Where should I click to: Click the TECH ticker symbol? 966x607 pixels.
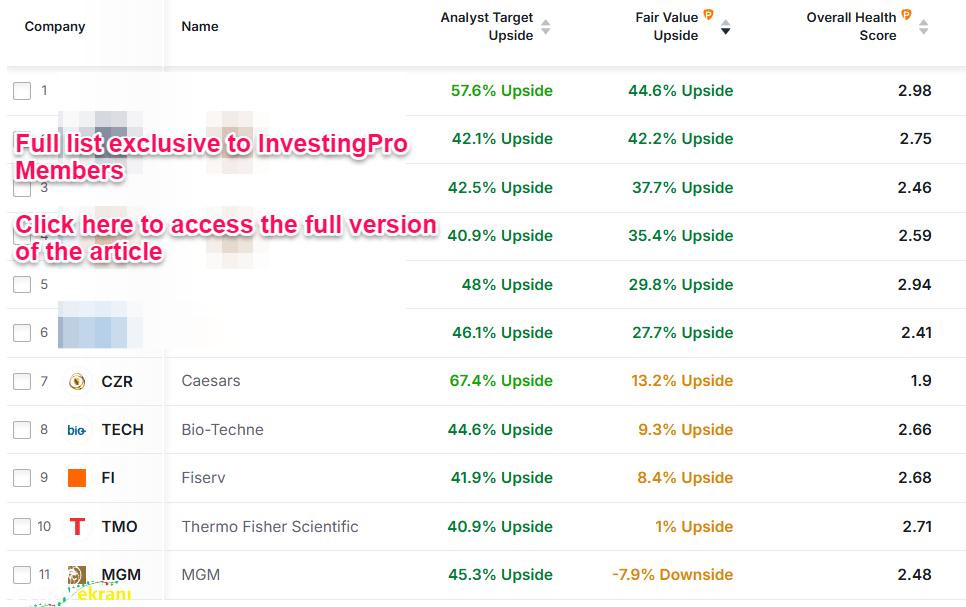[123, 430]
